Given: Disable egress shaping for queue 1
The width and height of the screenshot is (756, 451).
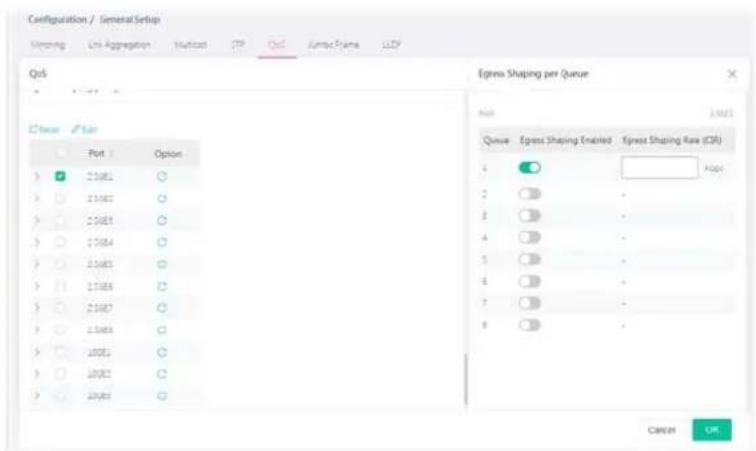Looking at the screenshot, I should coord(529,167).
